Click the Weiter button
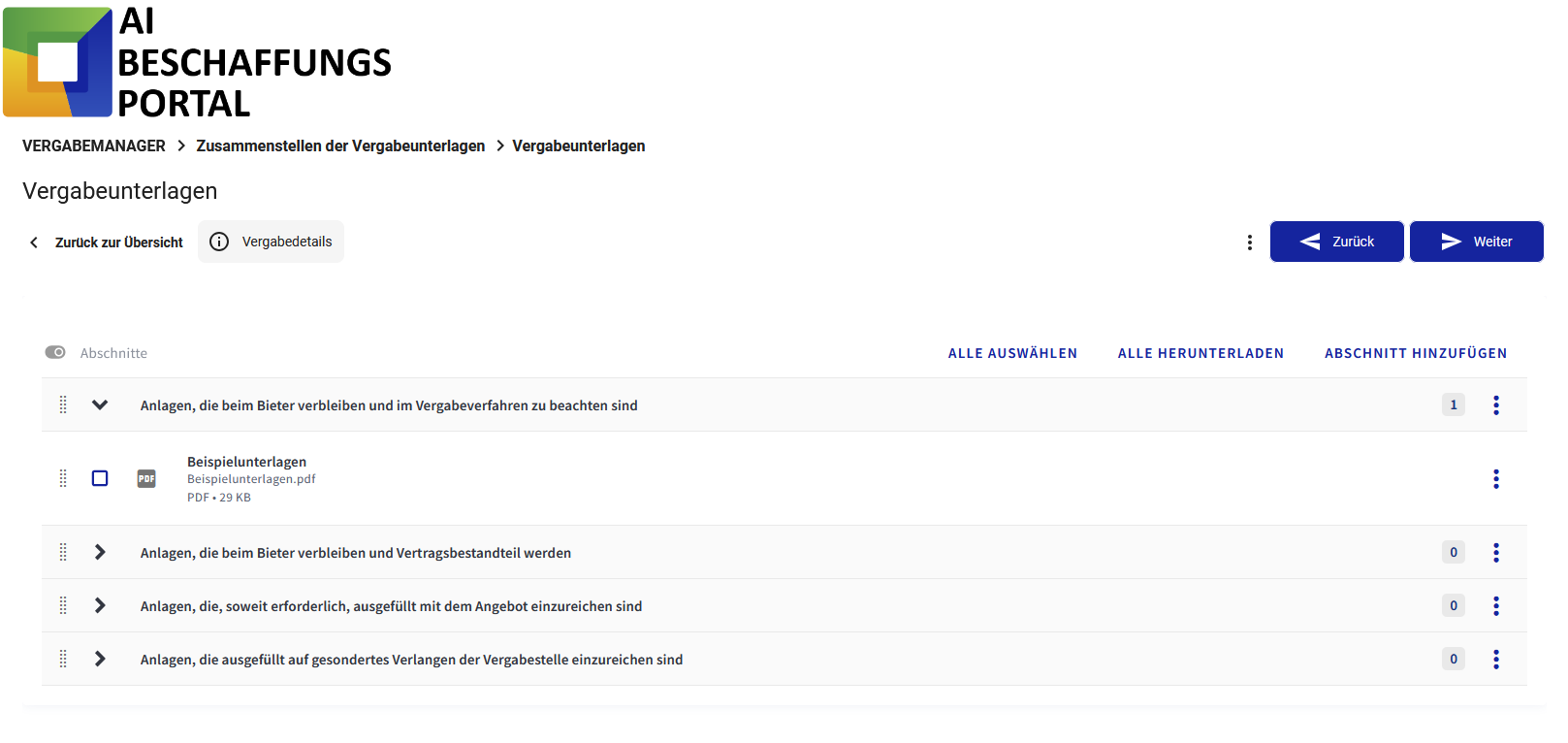 point(1476,242)
